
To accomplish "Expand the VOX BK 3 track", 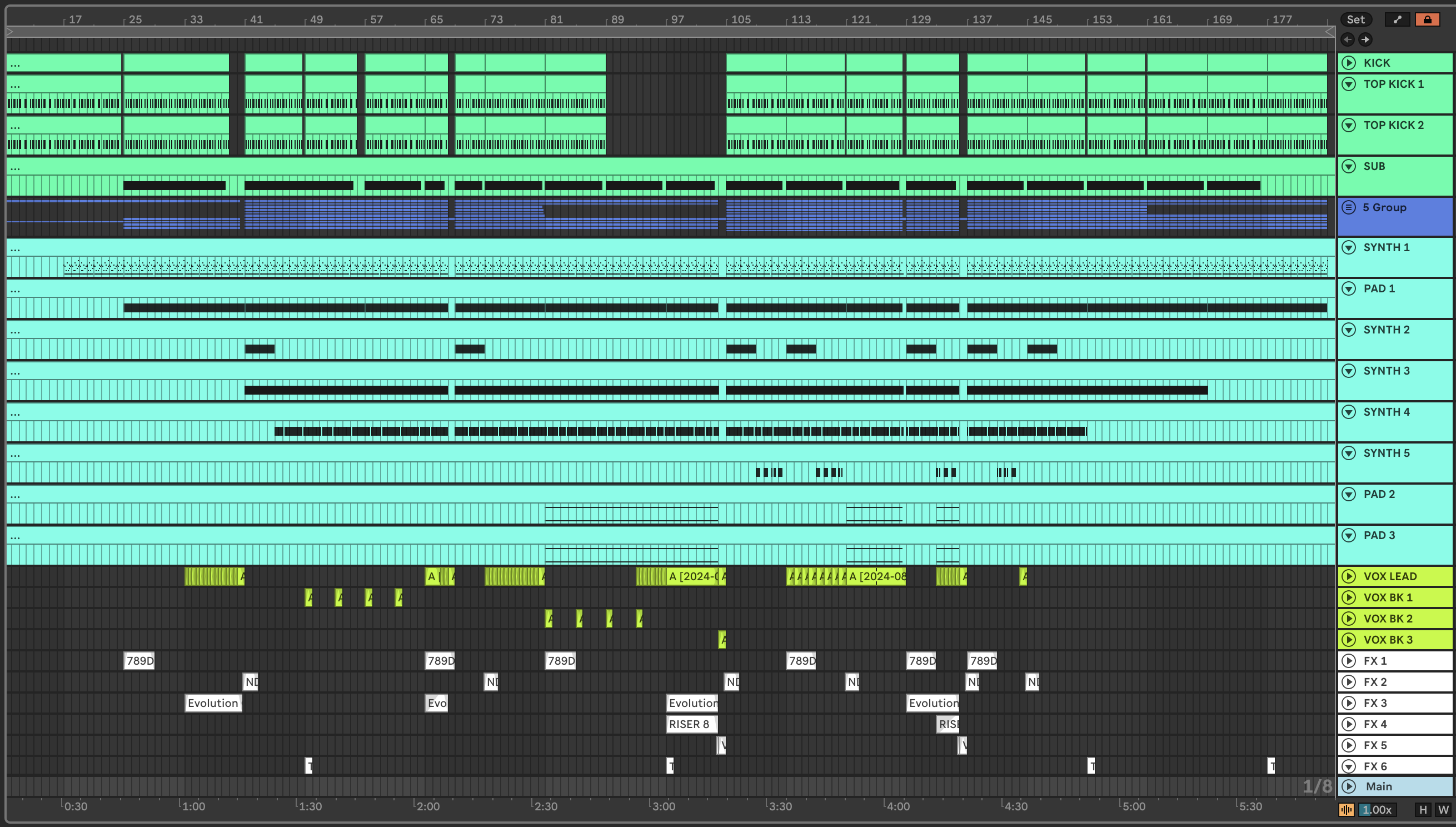I will click(1349, 640).
